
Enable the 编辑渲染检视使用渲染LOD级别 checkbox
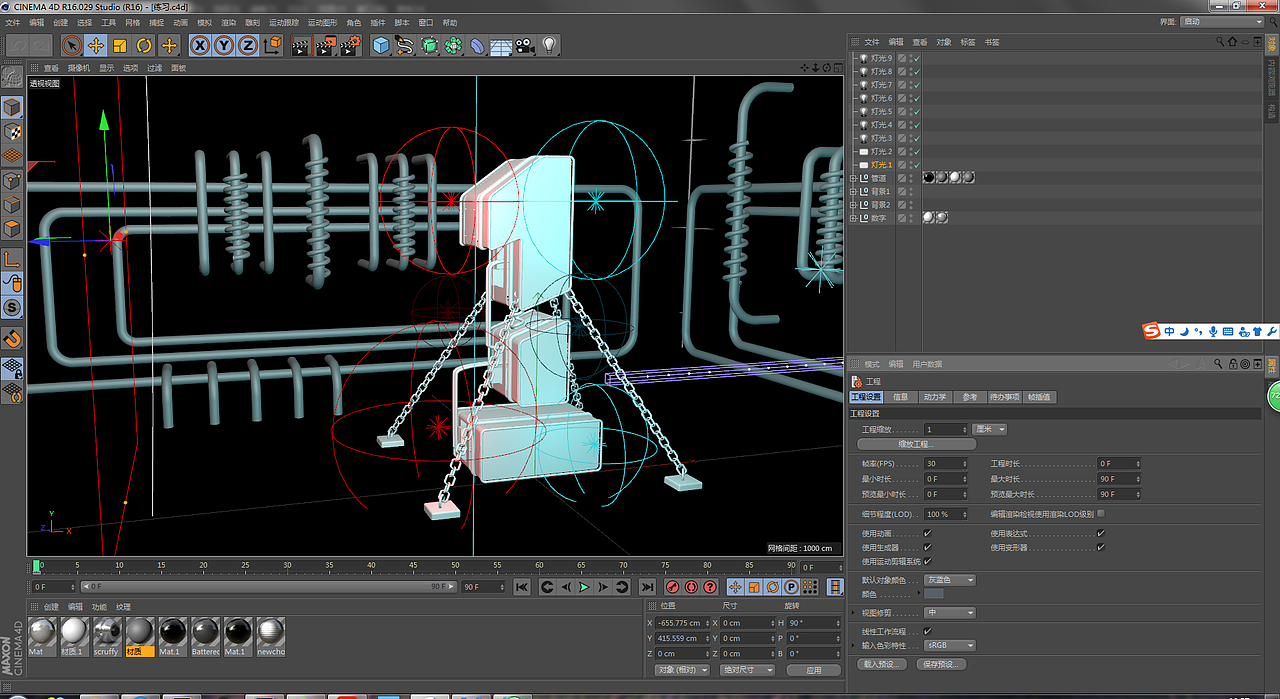(1101, 514)
